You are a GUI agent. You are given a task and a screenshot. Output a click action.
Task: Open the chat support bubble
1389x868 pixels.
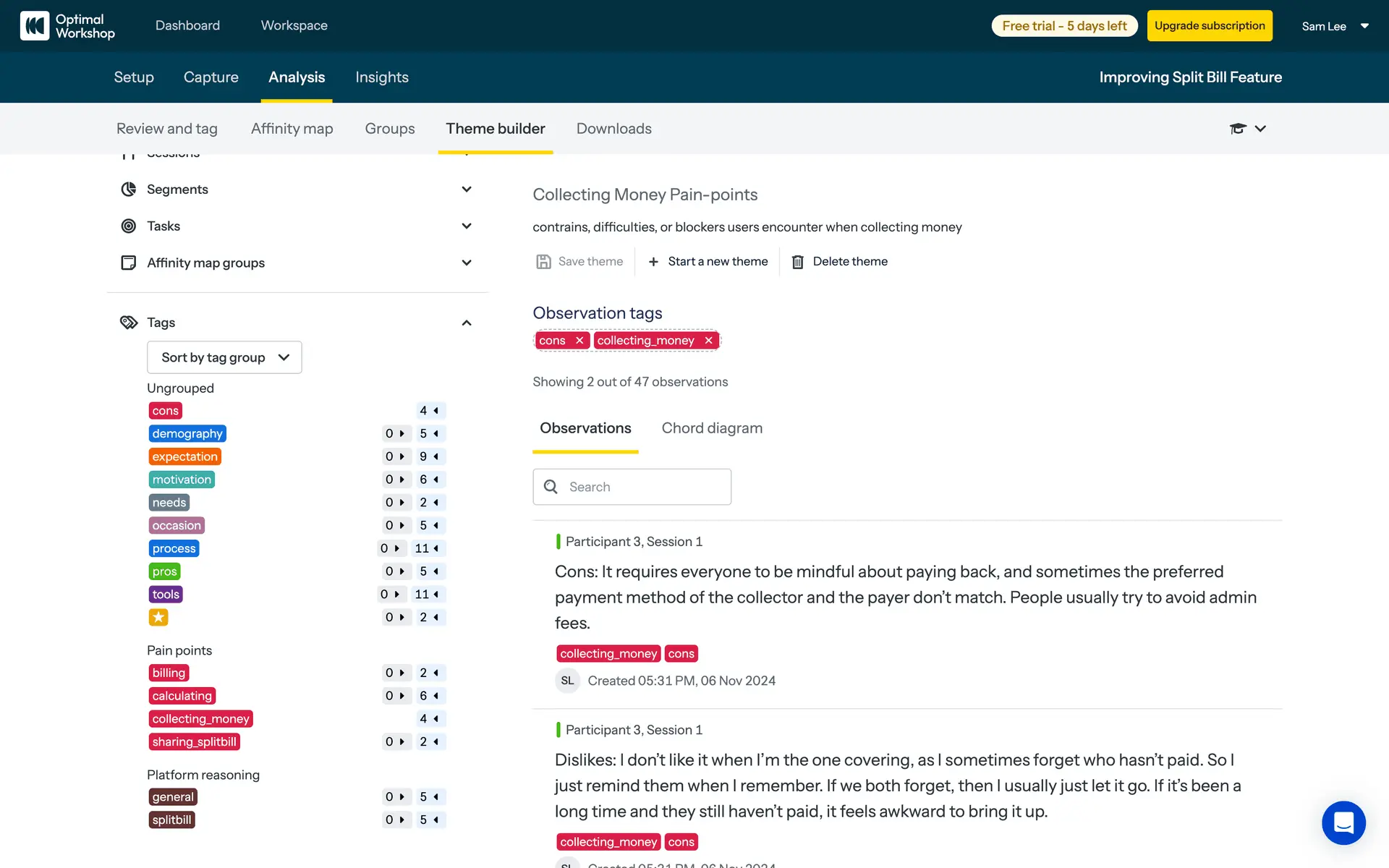pos(1343,822)
